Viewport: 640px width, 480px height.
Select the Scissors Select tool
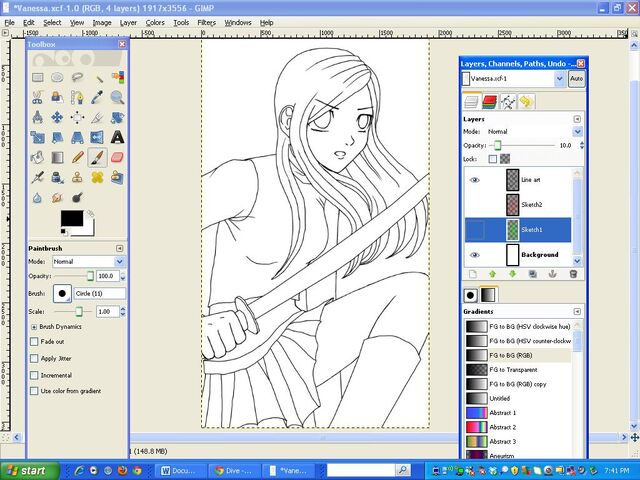pyautogui.click(x=38, y=98)
